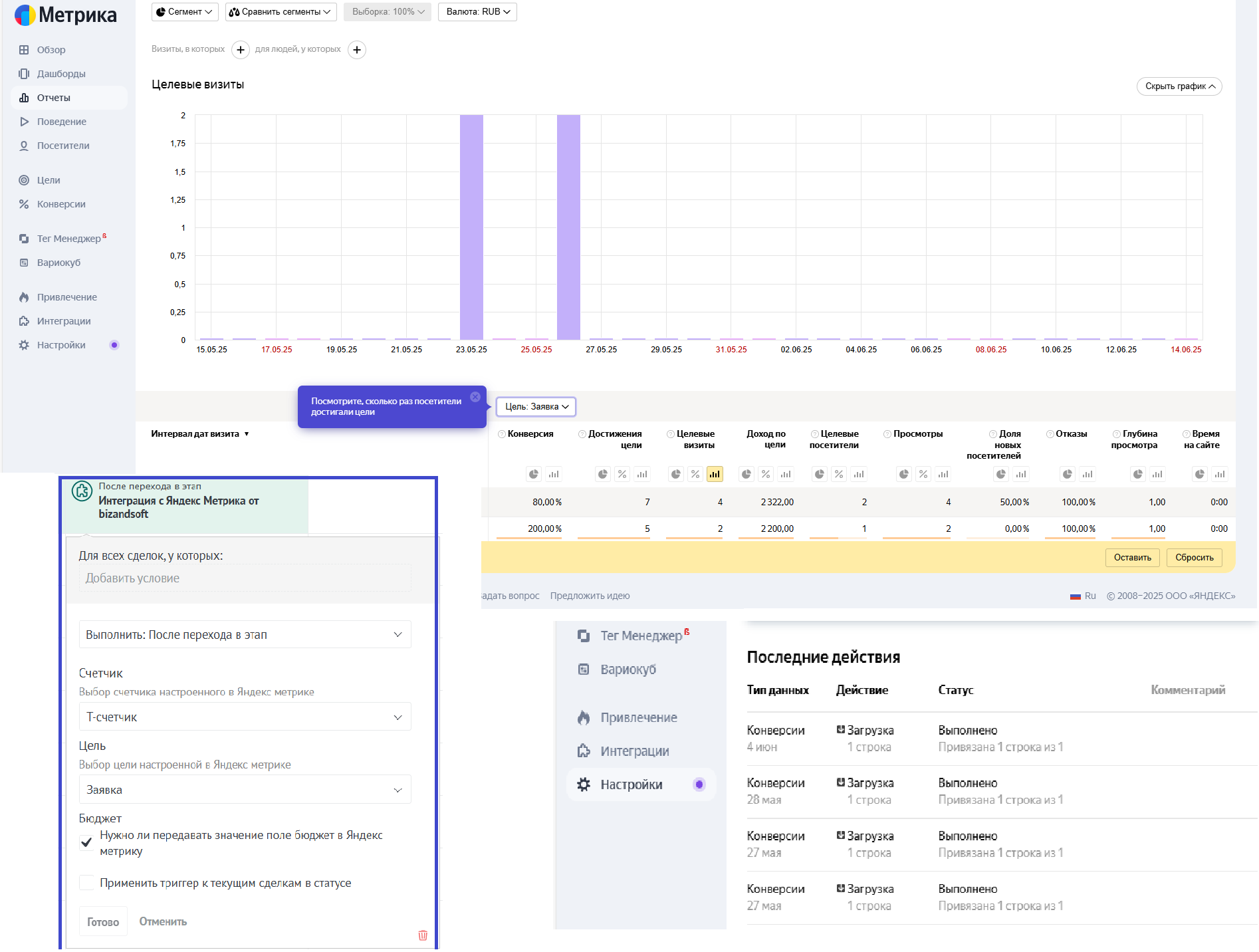Click the pie chart icon under Конверсия column

[534, 474]
